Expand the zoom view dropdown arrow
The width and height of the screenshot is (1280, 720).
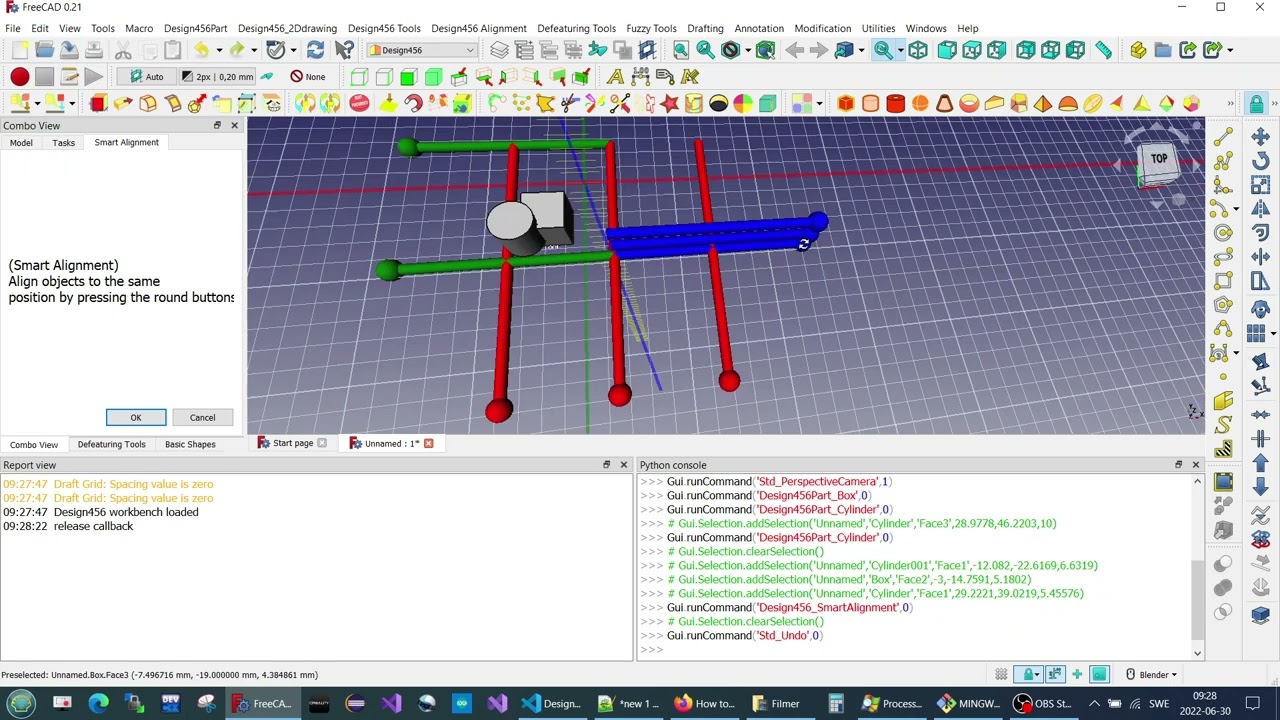pyautogui.click(x=900, y=50)
